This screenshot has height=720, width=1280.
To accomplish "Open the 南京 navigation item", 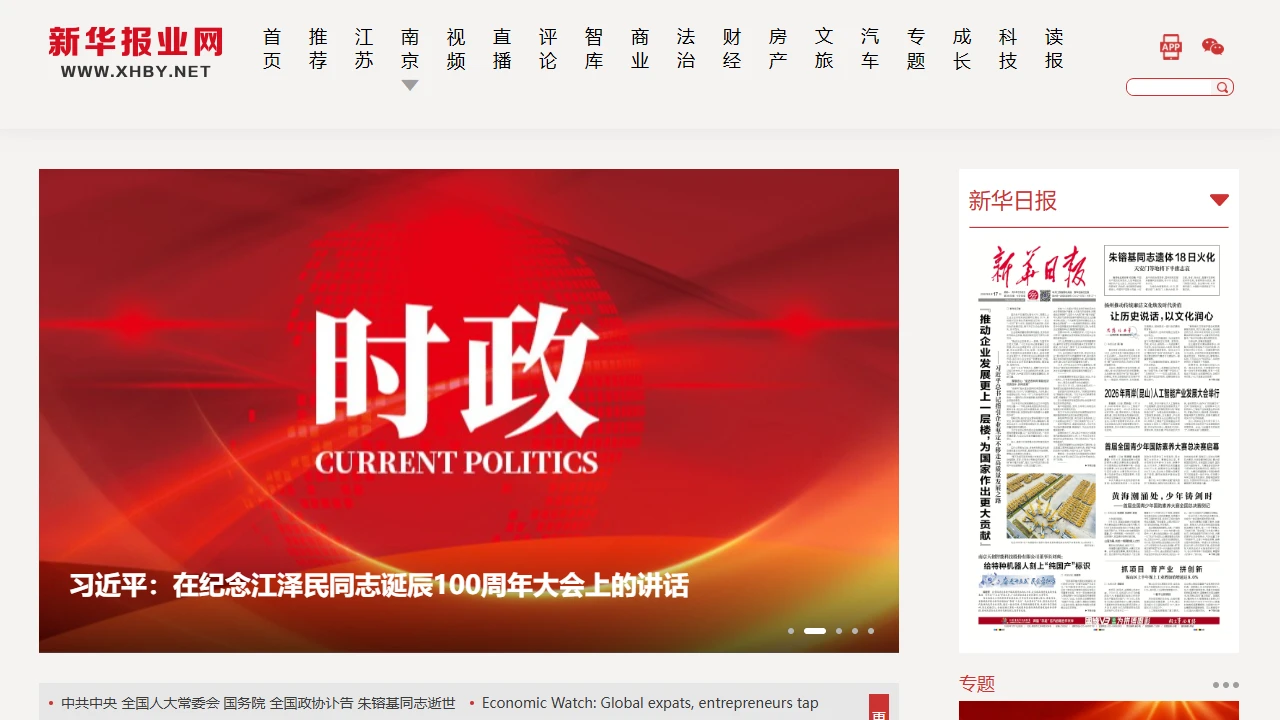I will pos(410,49).
